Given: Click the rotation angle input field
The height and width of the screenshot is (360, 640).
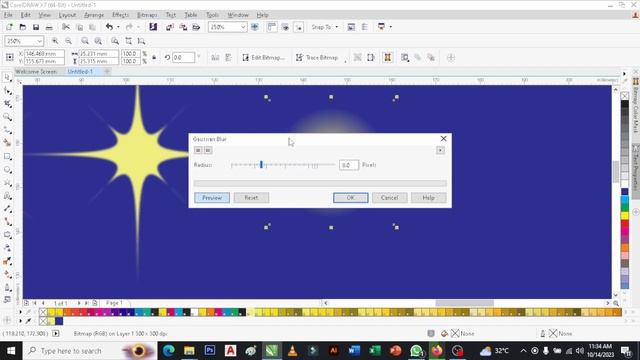Looking at the screenshot, I should pyautogui.click(x=183, y=58).
